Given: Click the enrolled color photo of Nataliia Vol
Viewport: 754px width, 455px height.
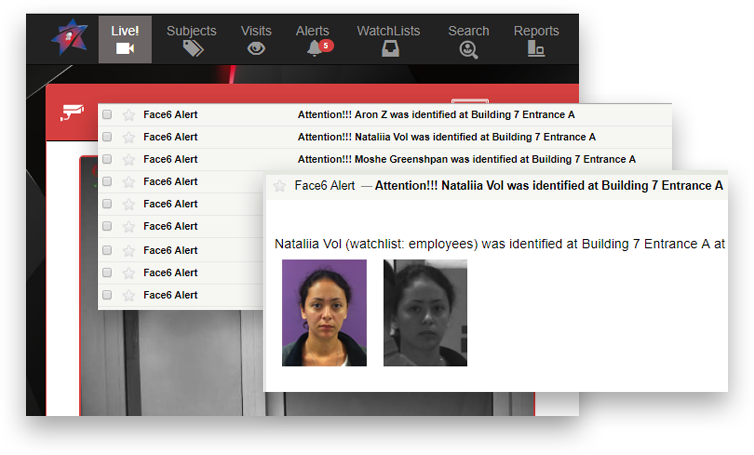Looking at the screenshot, I should 324,313.
